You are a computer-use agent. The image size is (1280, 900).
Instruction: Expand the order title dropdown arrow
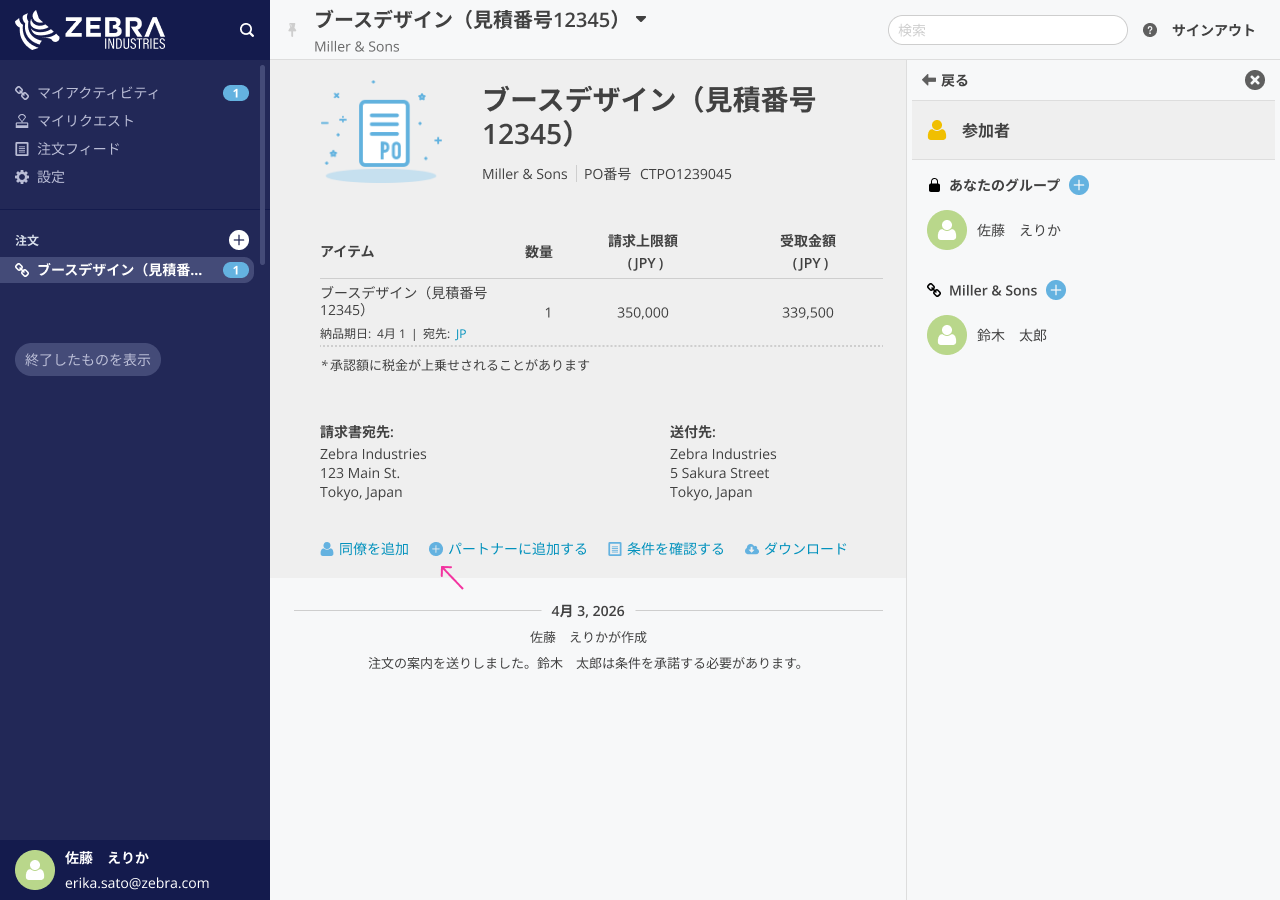click(641, 19)
